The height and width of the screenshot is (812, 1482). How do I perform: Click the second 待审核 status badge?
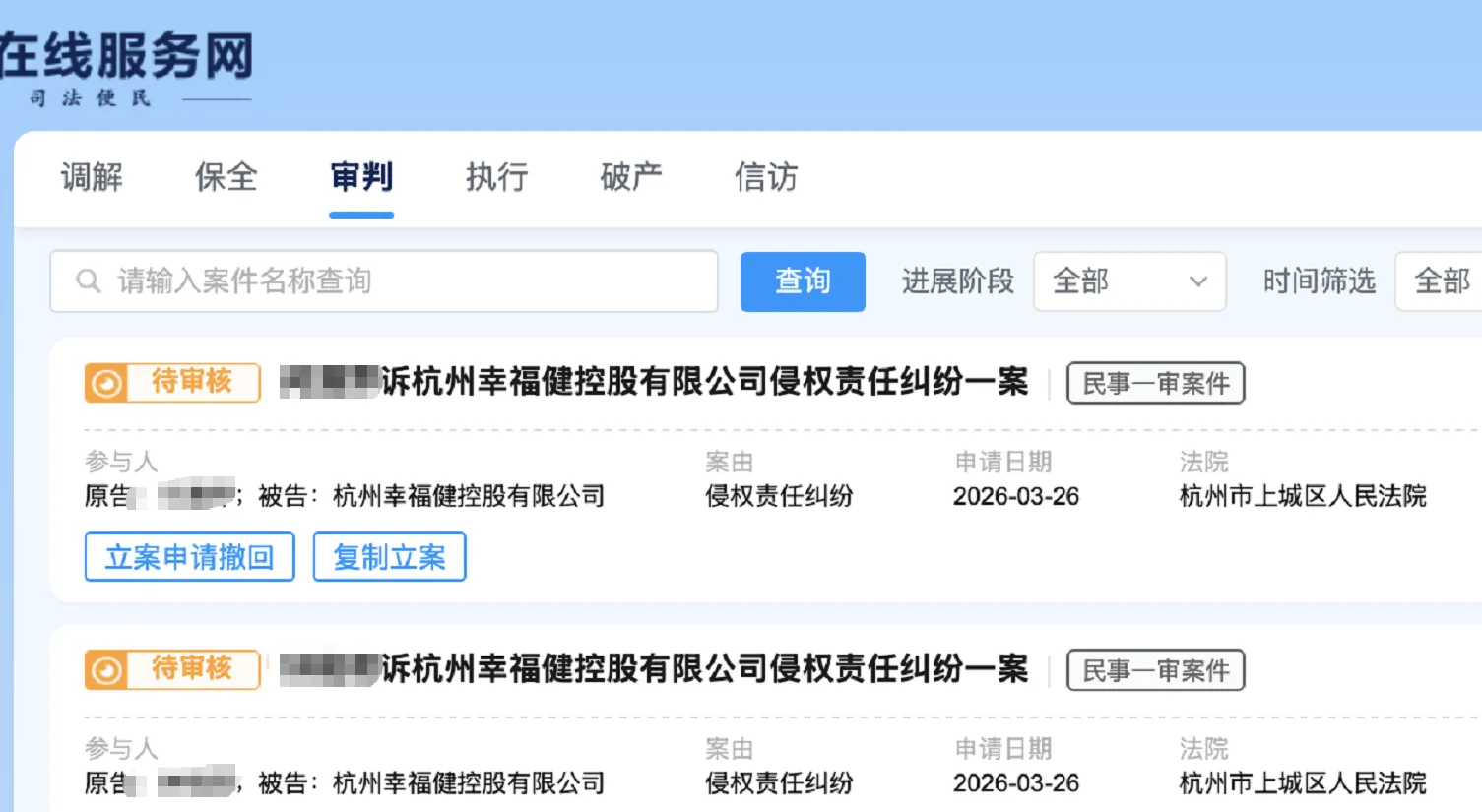pos(172,670)
